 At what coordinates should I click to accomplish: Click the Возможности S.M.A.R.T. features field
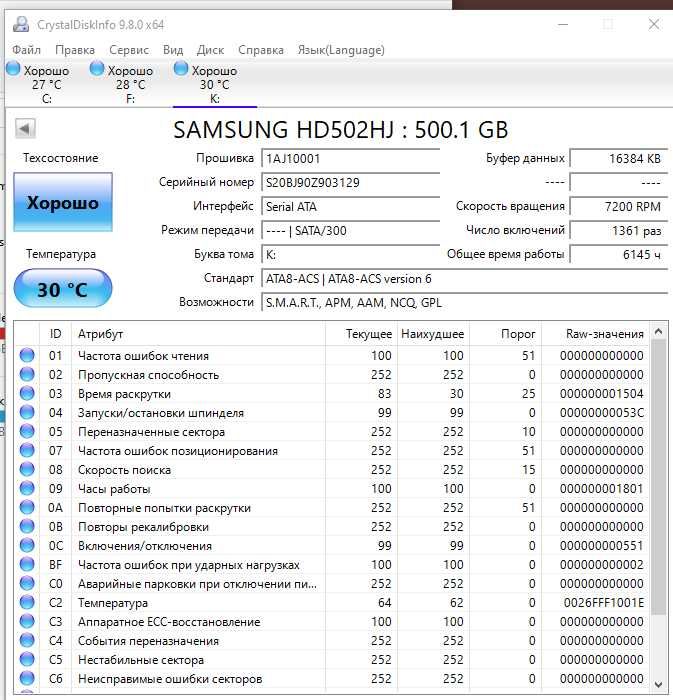(x=464, y=303)
